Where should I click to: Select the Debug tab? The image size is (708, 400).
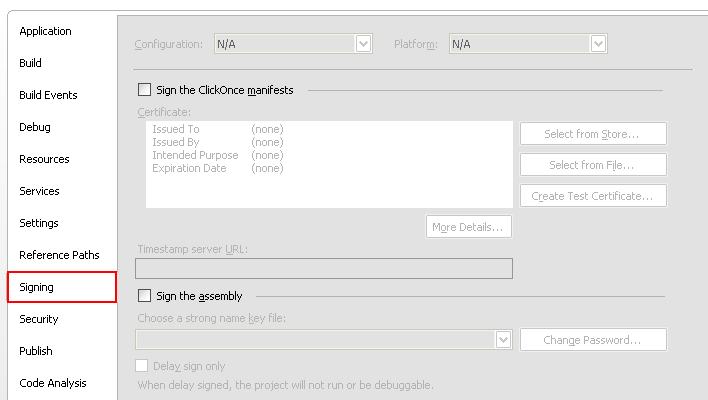pos(35,127)
